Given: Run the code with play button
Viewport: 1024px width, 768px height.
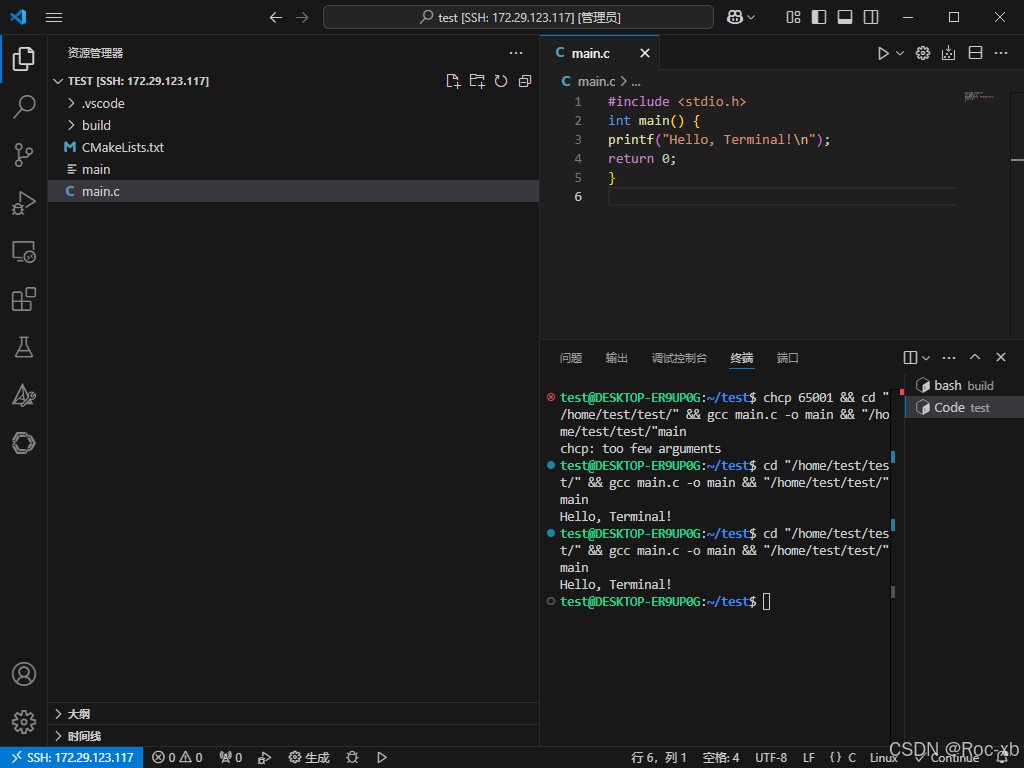Looking at the screenshot, I should [x=883, y=53].
